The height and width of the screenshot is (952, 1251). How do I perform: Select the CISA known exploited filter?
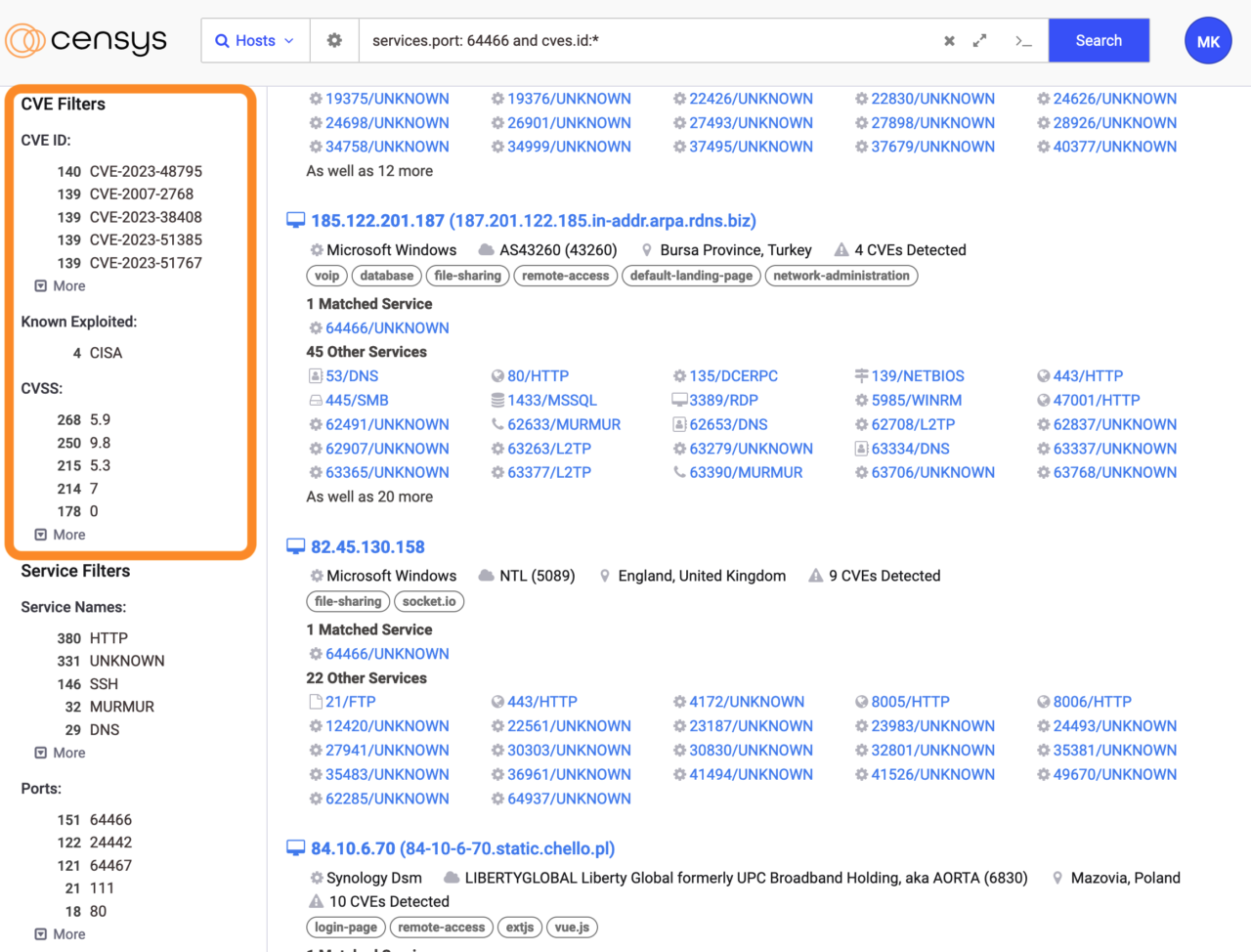click(106, 353)
